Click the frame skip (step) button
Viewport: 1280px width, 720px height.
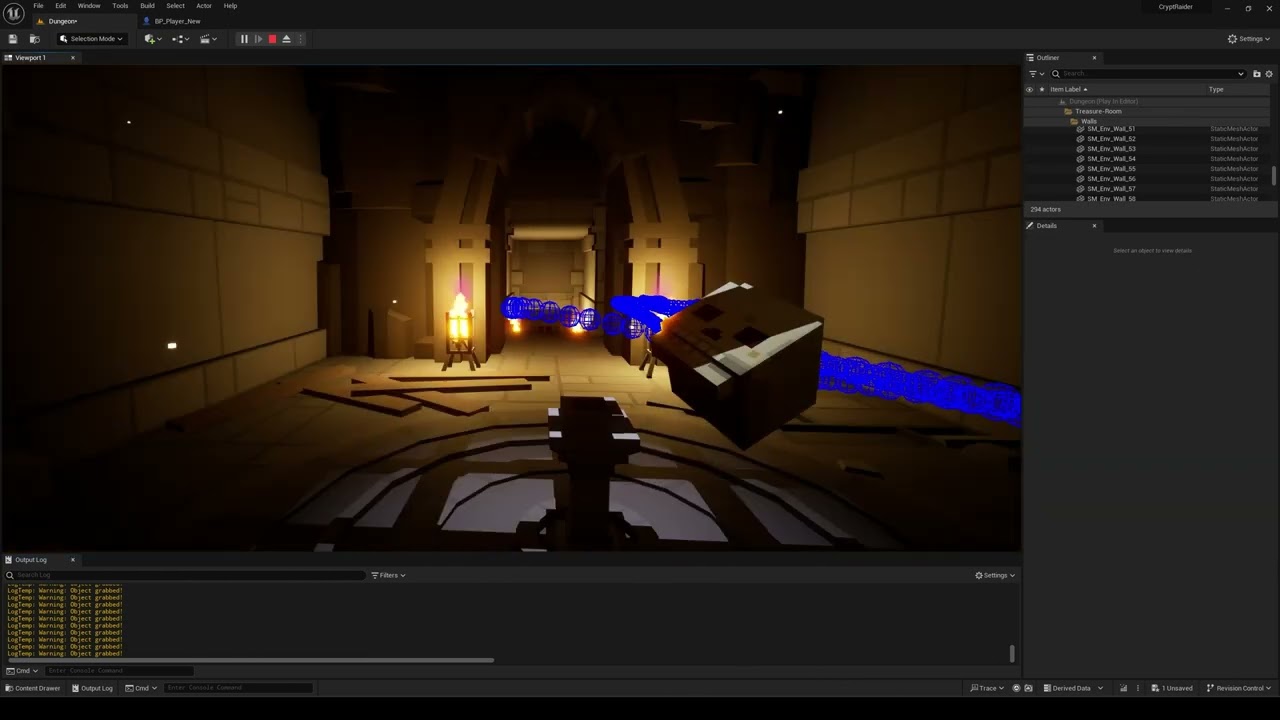[x=258, y=39]
